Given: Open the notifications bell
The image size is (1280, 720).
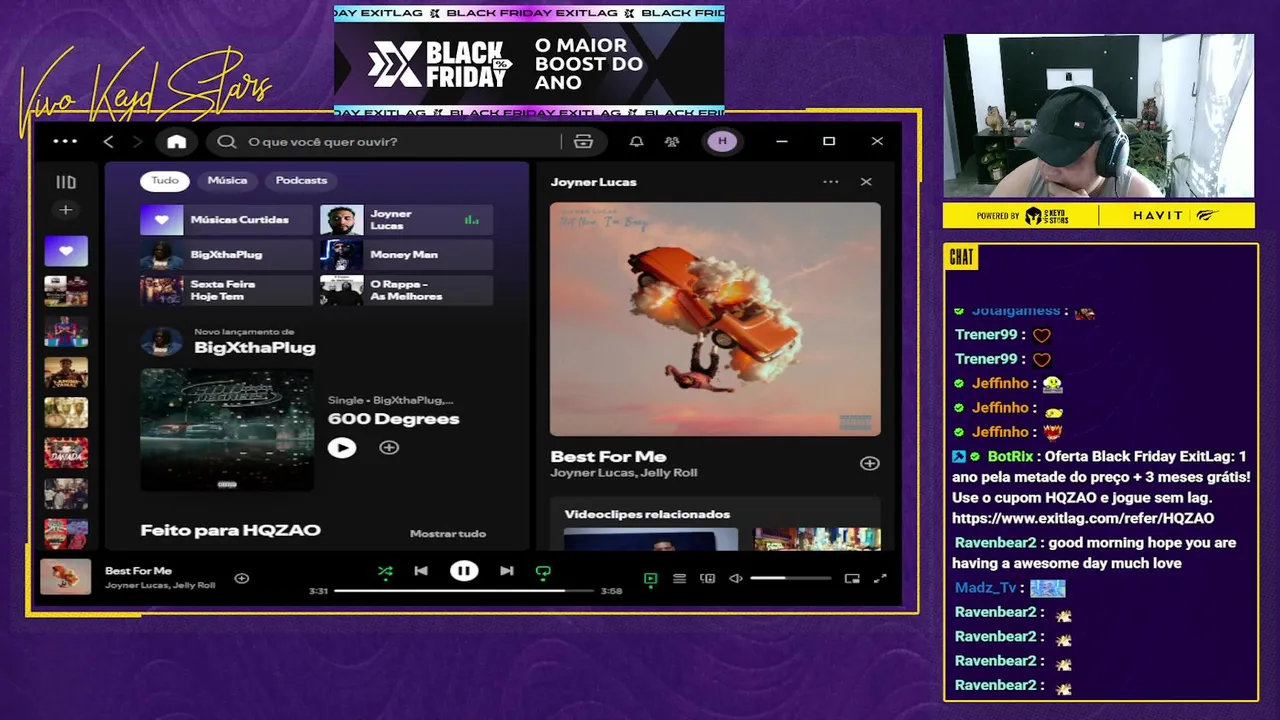Looking at the screenshot, I should coord(636,142).
